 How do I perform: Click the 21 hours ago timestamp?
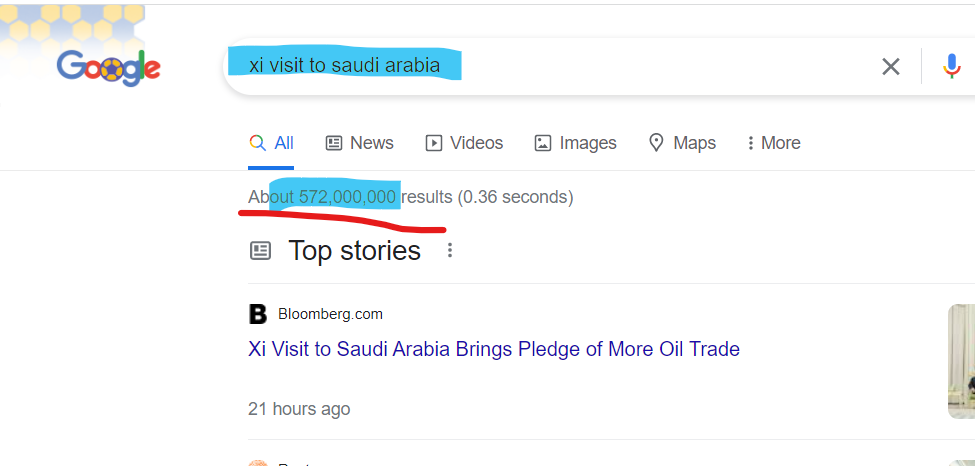(x=299, y=409)
